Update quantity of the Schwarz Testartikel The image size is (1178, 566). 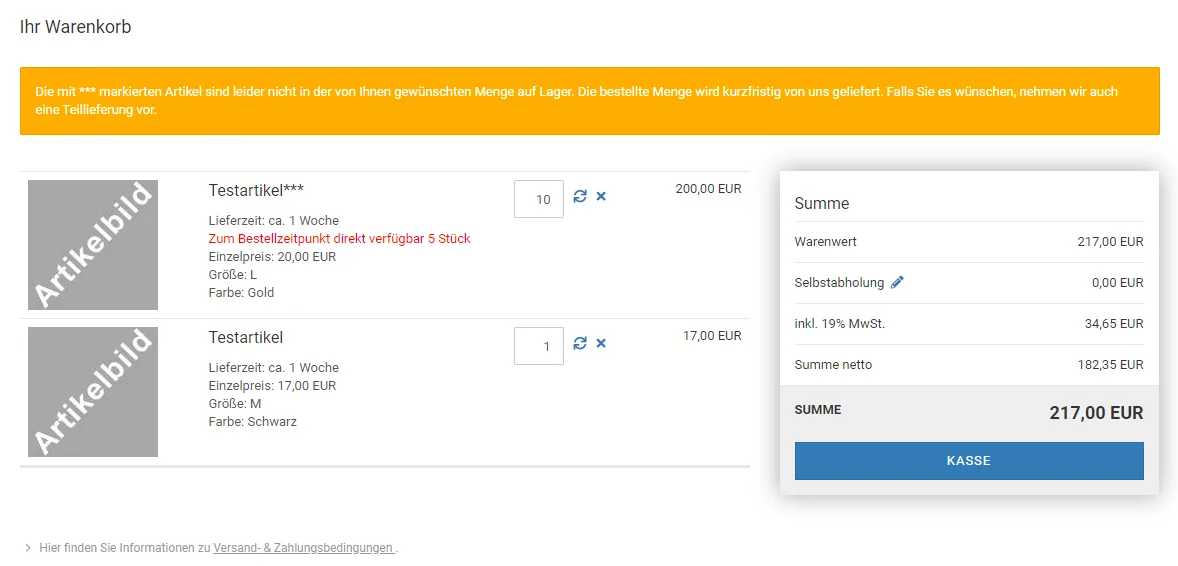coord(579,343)
